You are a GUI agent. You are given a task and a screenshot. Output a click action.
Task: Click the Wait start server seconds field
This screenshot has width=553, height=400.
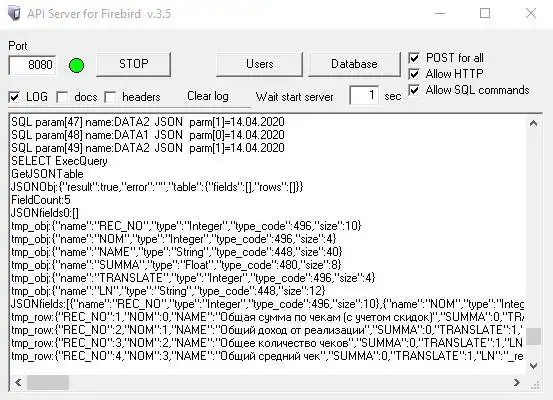click(364, 95)
